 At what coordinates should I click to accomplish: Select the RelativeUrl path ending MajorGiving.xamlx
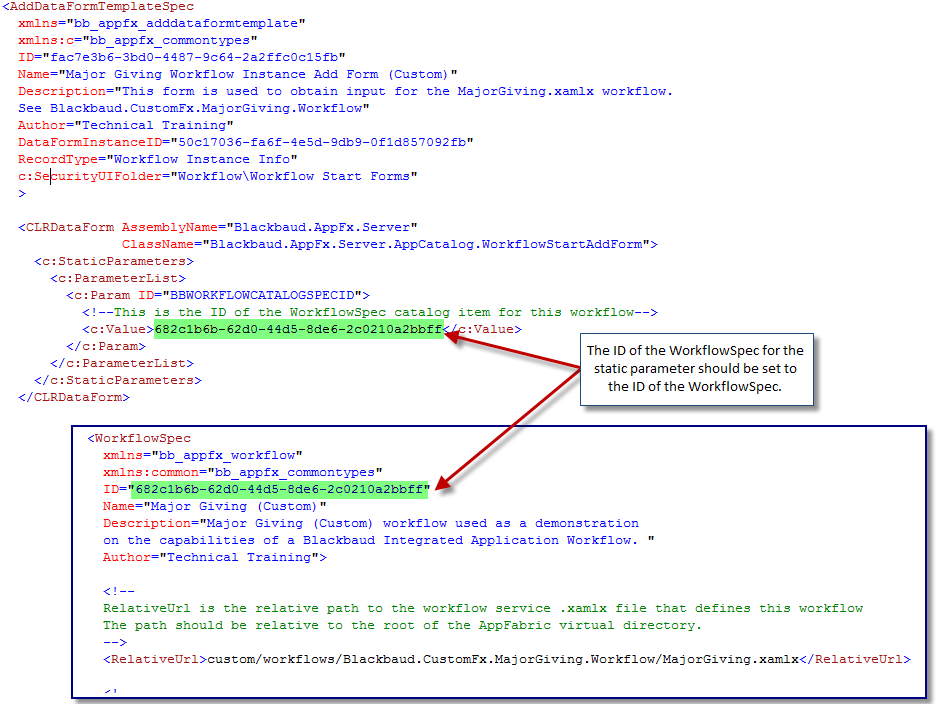pos(503,659)
